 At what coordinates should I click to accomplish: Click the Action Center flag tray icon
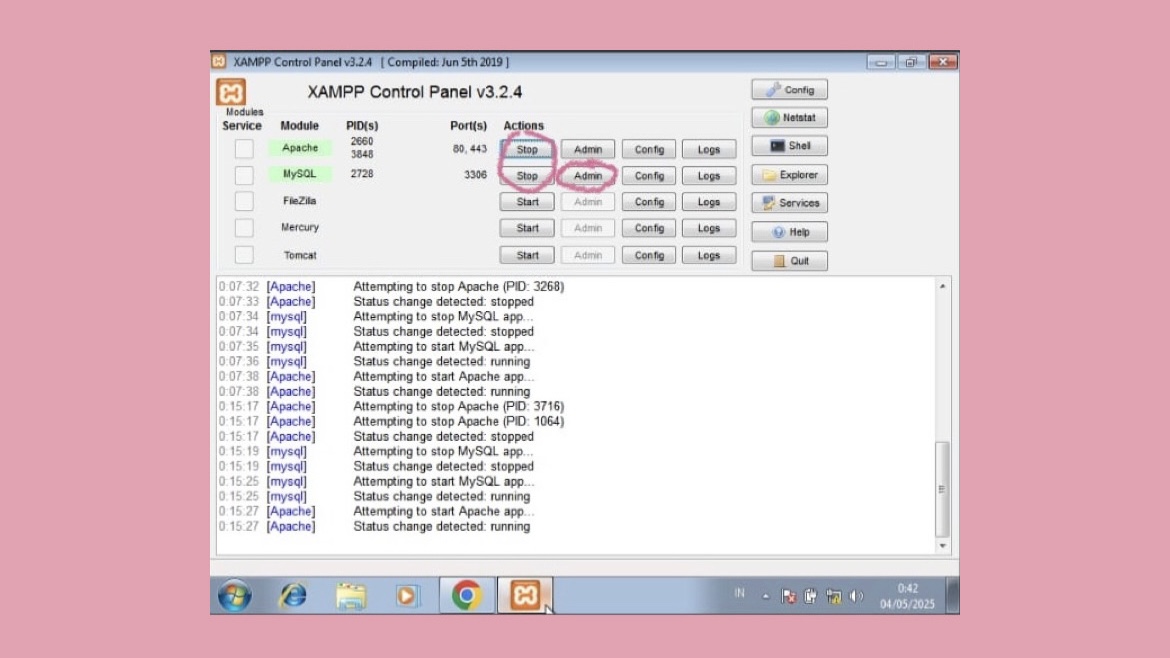click(788, 596)
